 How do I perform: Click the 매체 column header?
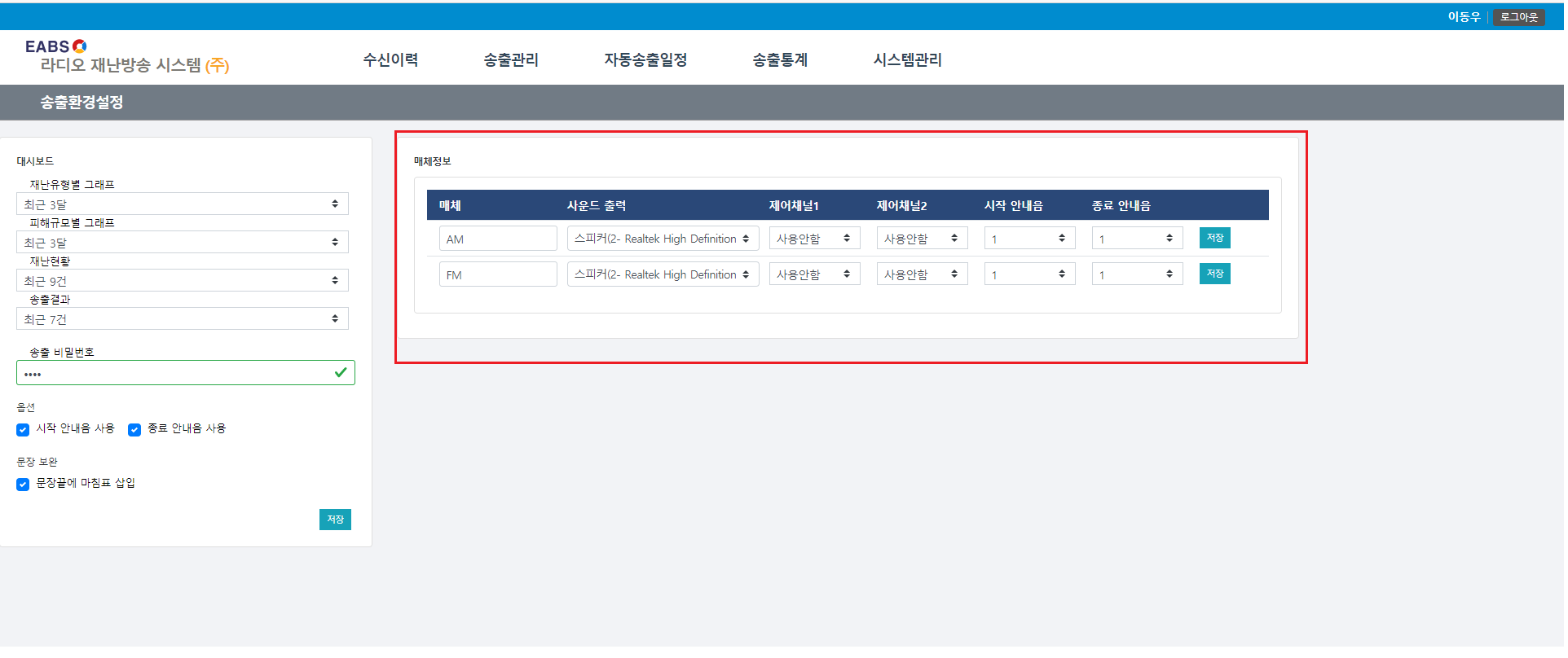[450, 205]
